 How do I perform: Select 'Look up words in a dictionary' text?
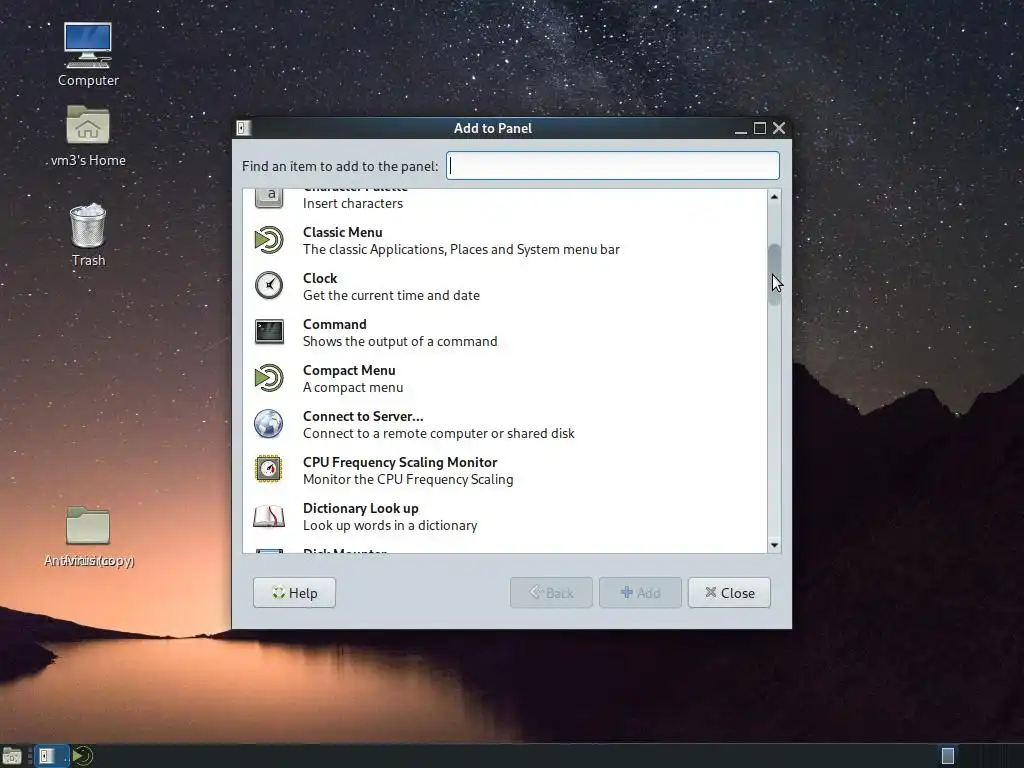click(390, 526)
